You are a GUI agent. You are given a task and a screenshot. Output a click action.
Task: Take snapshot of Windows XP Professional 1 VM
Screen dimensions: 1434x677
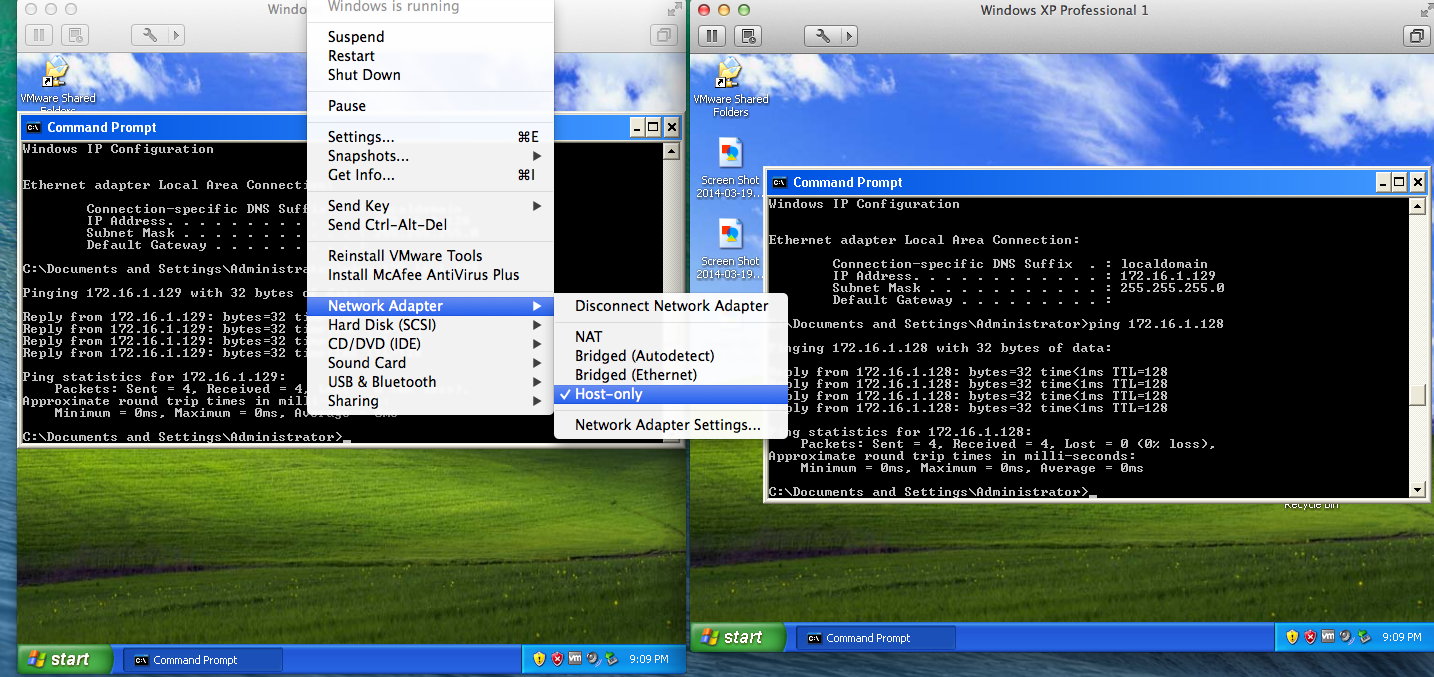[x=748, y=36]
